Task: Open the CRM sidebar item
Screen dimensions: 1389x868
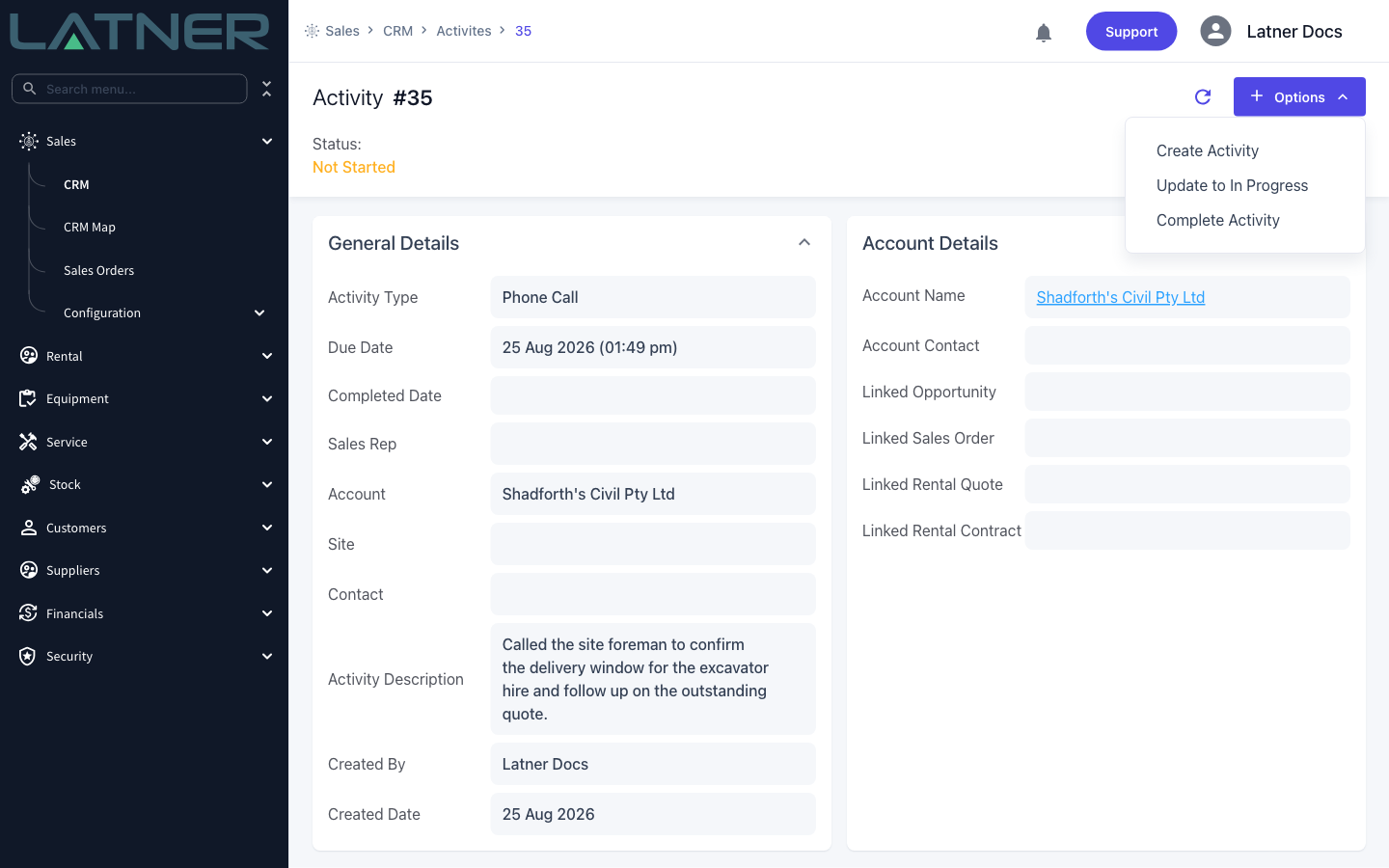Action: [x=76, y=184]
